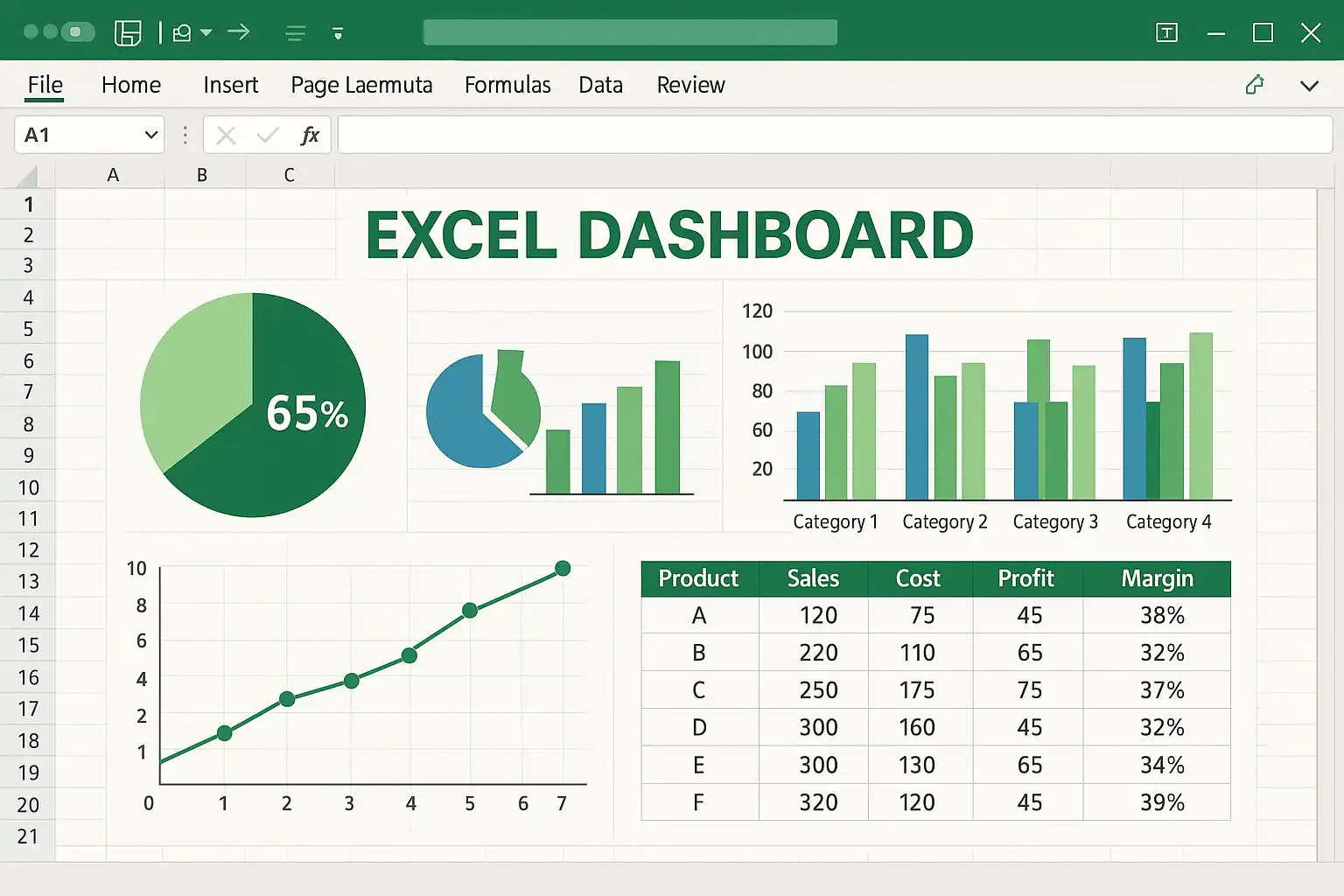The width and height of the screenshot is (1344, 896).
Task: Open the Data tab
Action: (601, 85)
